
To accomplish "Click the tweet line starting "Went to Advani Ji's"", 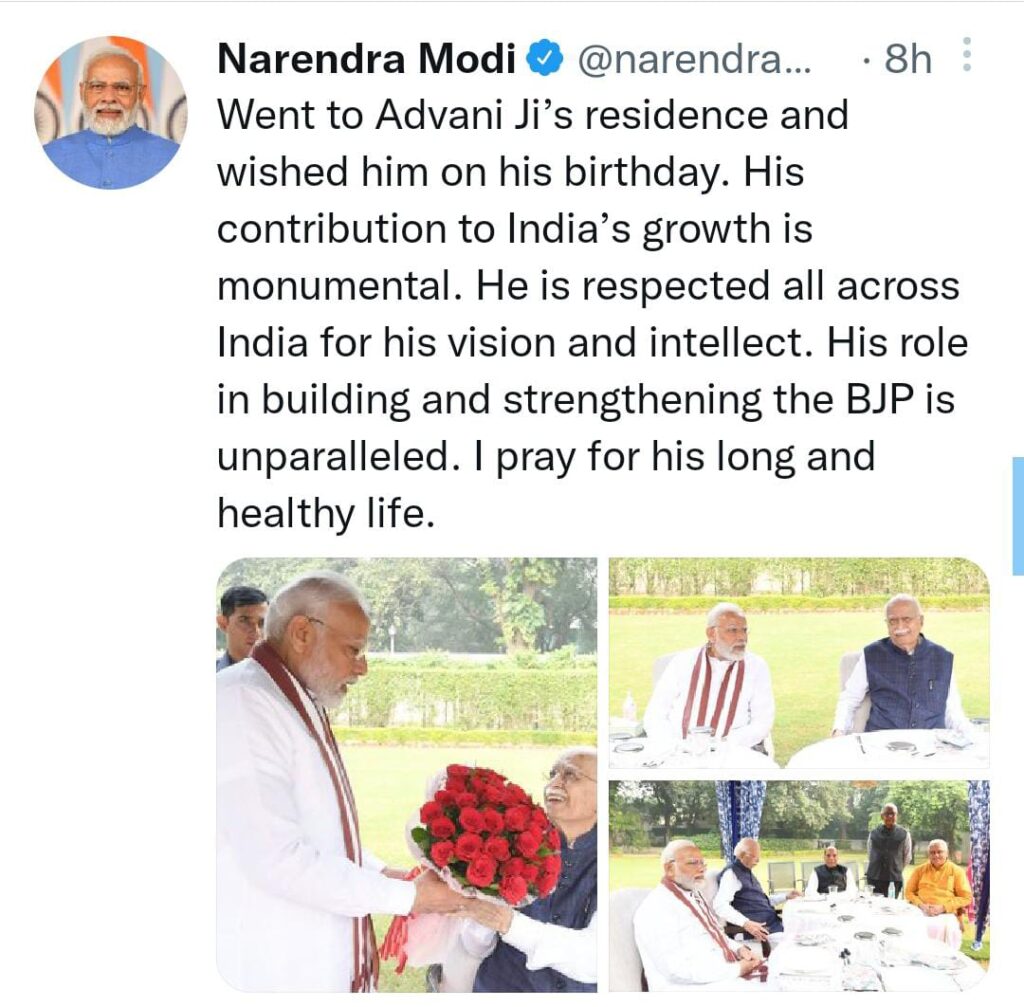I will coord(533,116).
